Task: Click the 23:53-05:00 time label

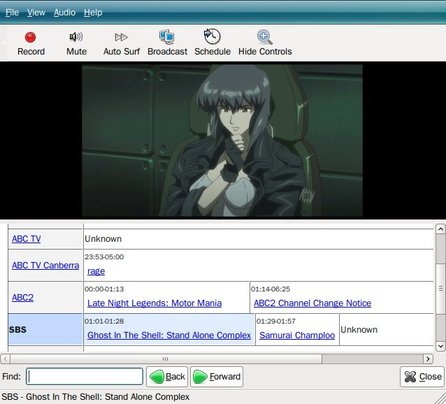Action: (104, 257)
